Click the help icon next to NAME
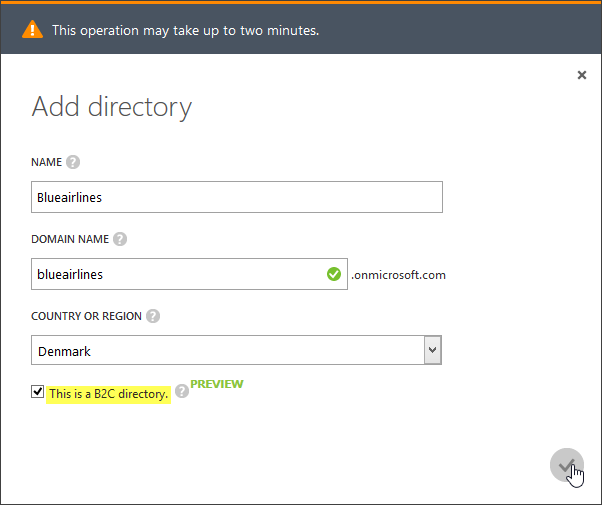This screenshot has width=602, height=505. coord(73,162)
